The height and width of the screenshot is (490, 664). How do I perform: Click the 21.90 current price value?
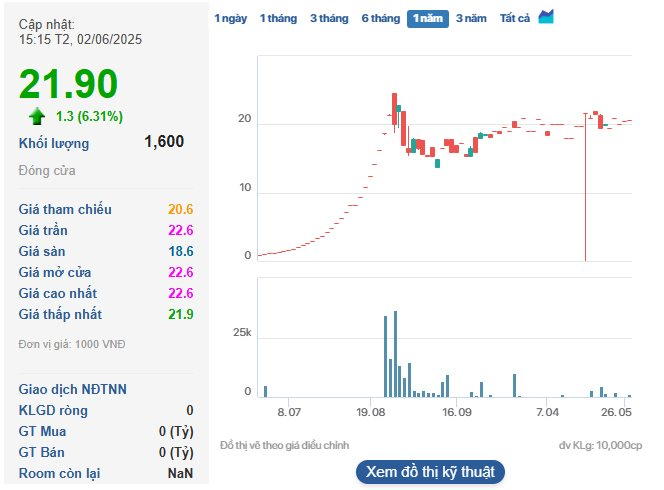tap(68, 83)
